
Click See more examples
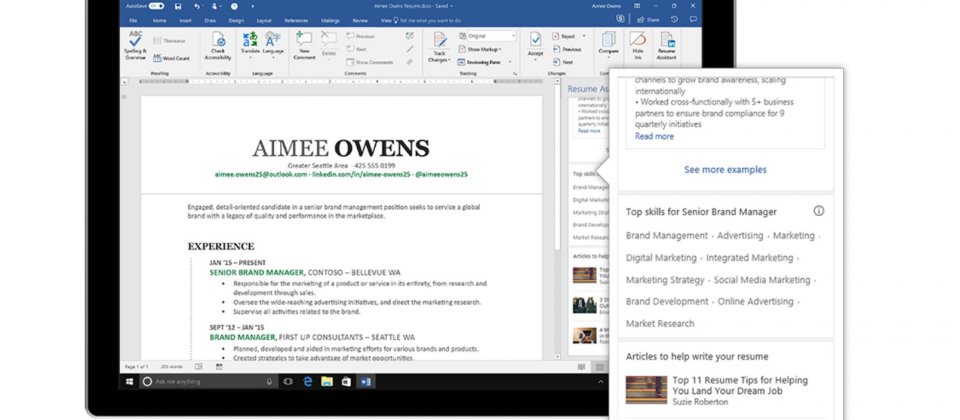pos(725,170)
